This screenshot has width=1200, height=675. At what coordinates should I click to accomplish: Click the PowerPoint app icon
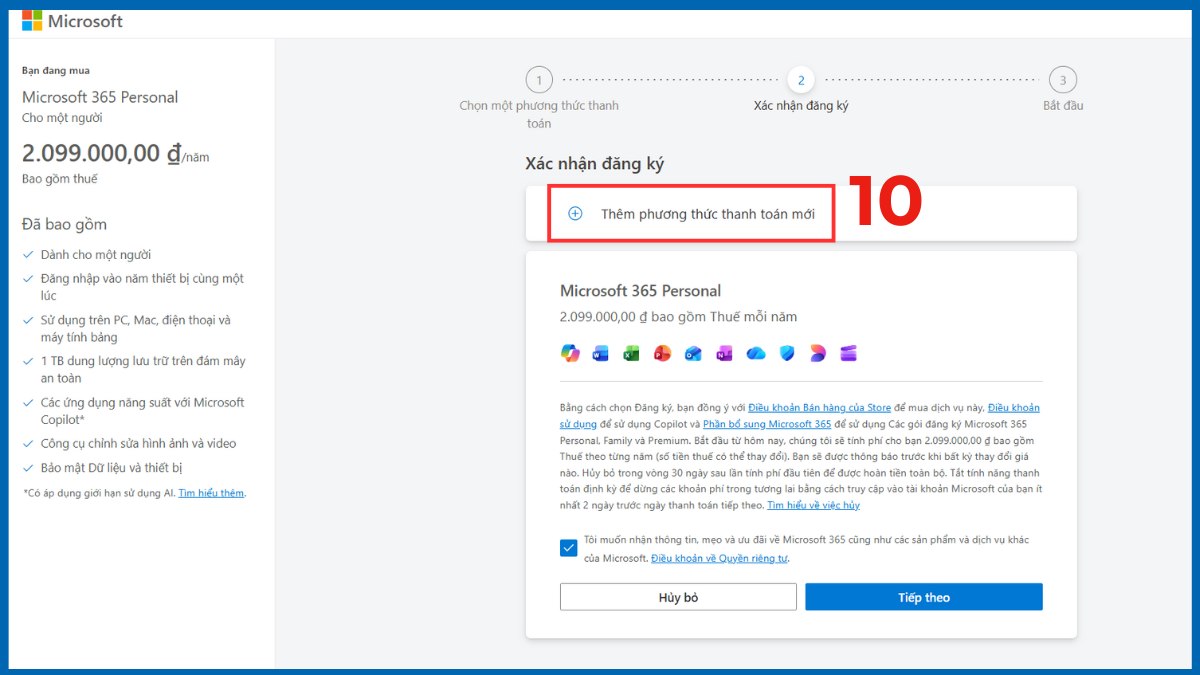point(662,353)
